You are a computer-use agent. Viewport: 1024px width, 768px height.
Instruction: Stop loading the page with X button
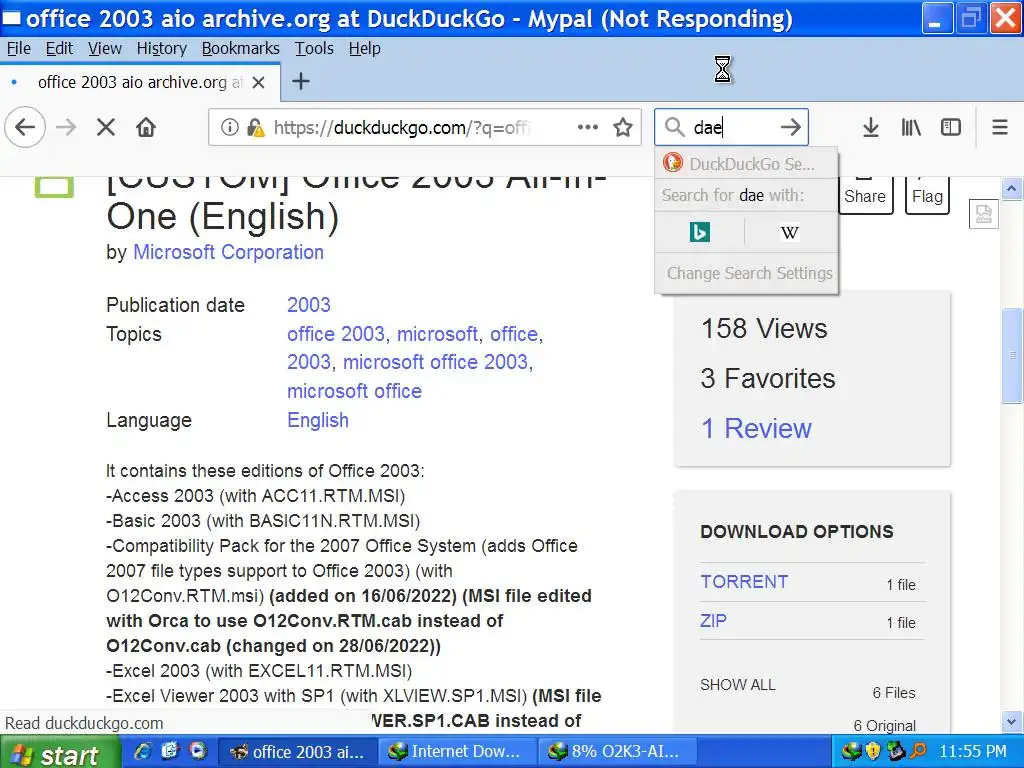point(106,127)
